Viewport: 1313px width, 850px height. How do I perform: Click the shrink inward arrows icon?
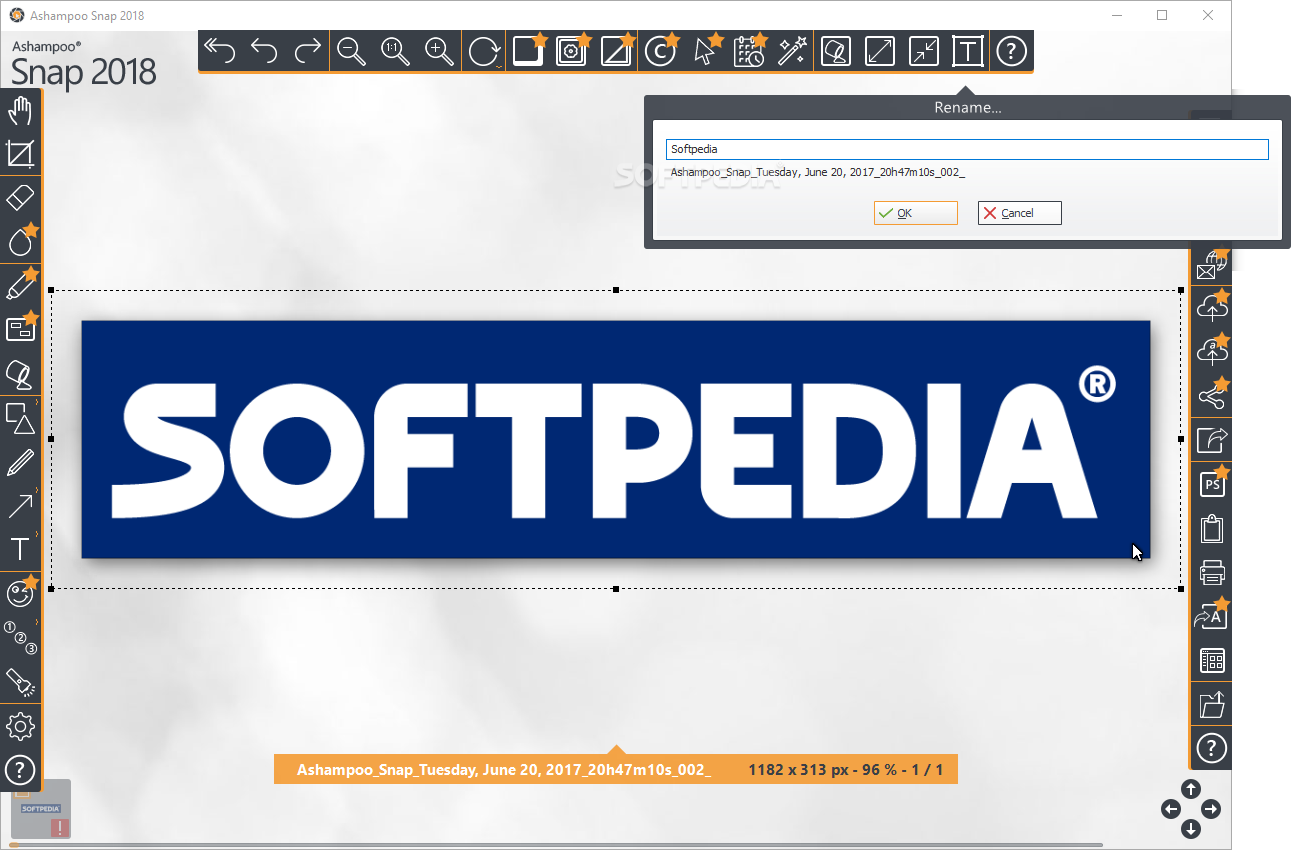click(923, 51)
